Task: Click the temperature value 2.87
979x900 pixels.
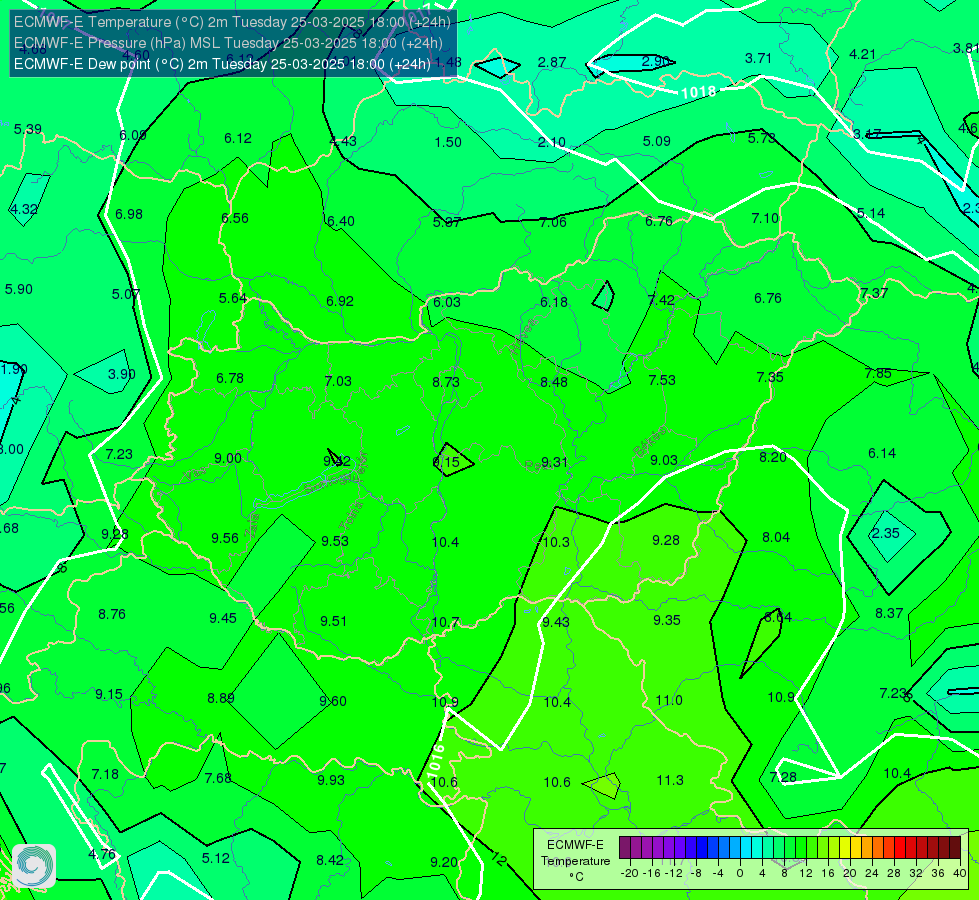Action: tap(552, 62)
